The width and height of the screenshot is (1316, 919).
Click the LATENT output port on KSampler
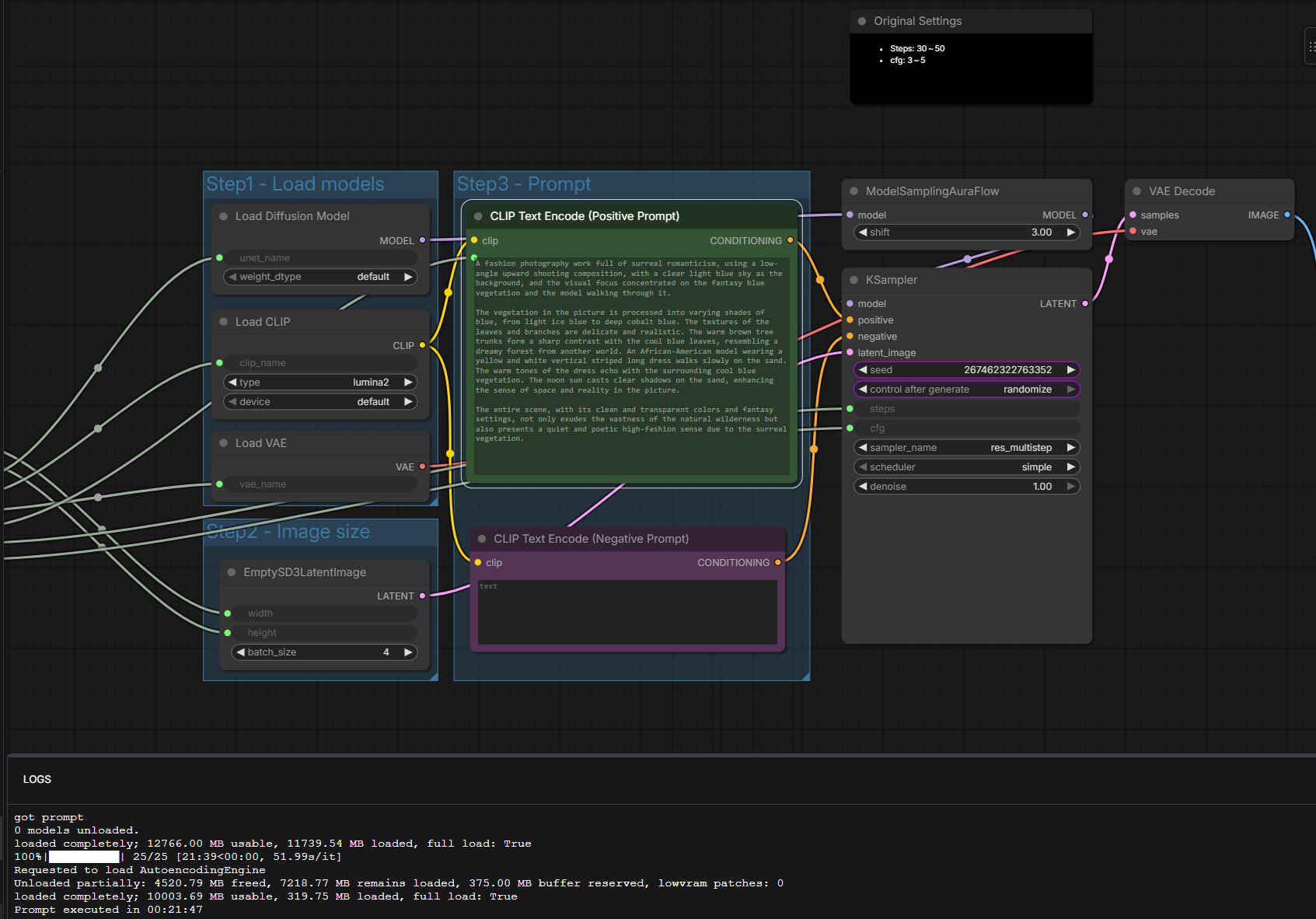1085,304
